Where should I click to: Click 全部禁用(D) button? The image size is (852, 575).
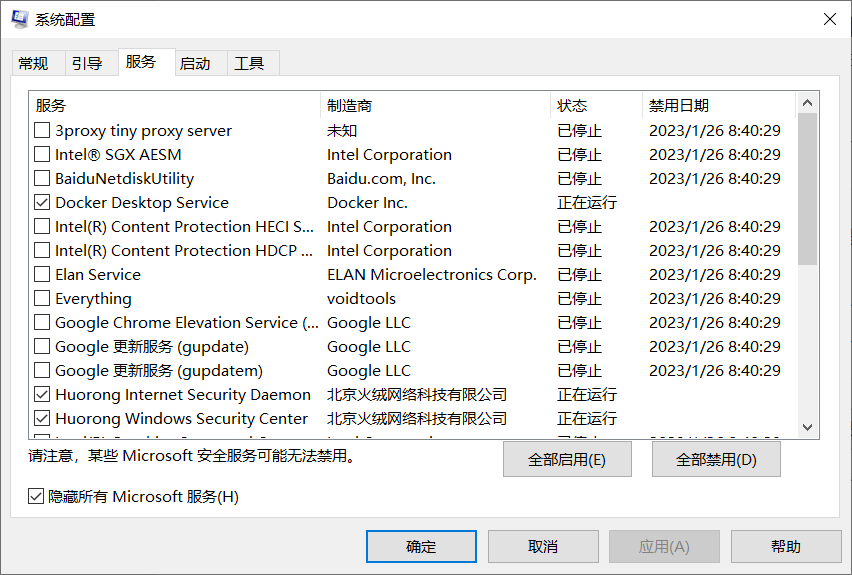[716, 459]
